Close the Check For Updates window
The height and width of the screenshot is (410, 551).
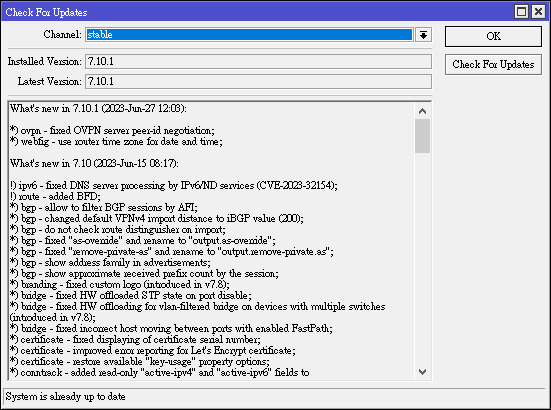(538, 12)
